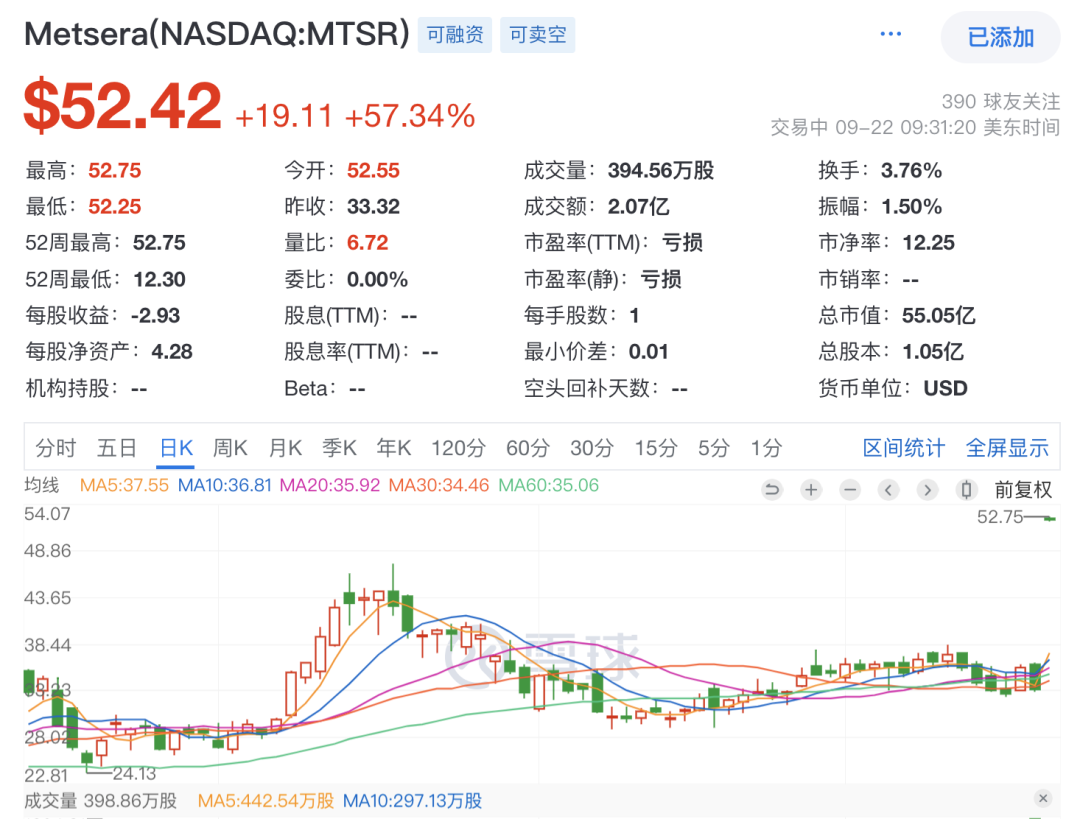The image size is (1080, 819).
Task: Select the 周K chart tab
Action: coord(229,448)
